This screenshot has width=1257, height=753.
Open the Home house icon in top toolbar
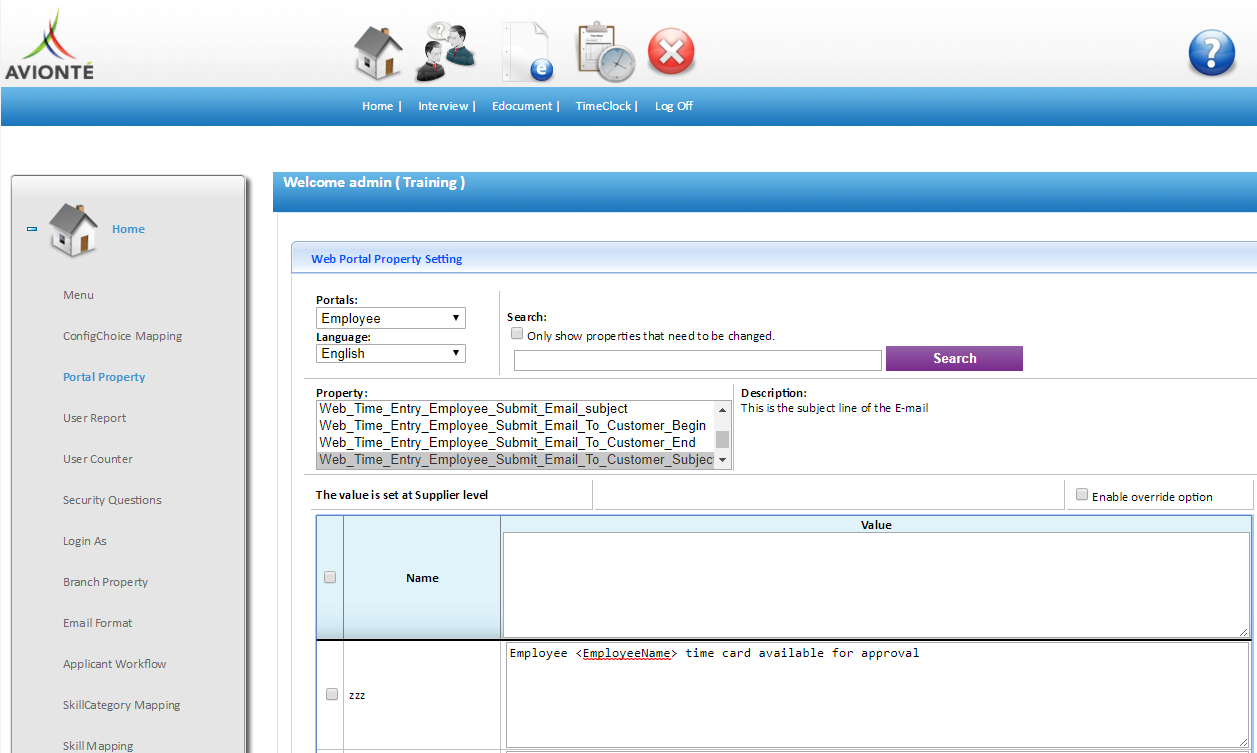pos(379,52)
